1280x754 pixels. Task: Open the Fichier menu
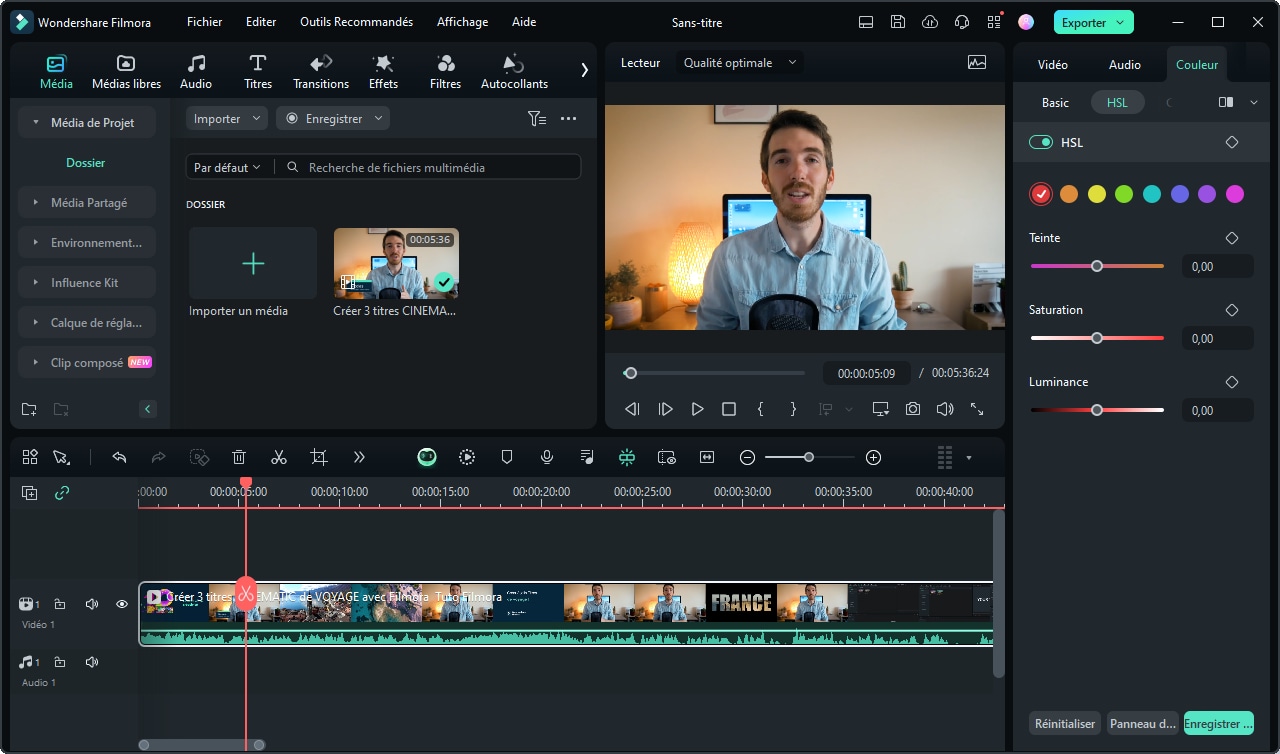(205, 22)
